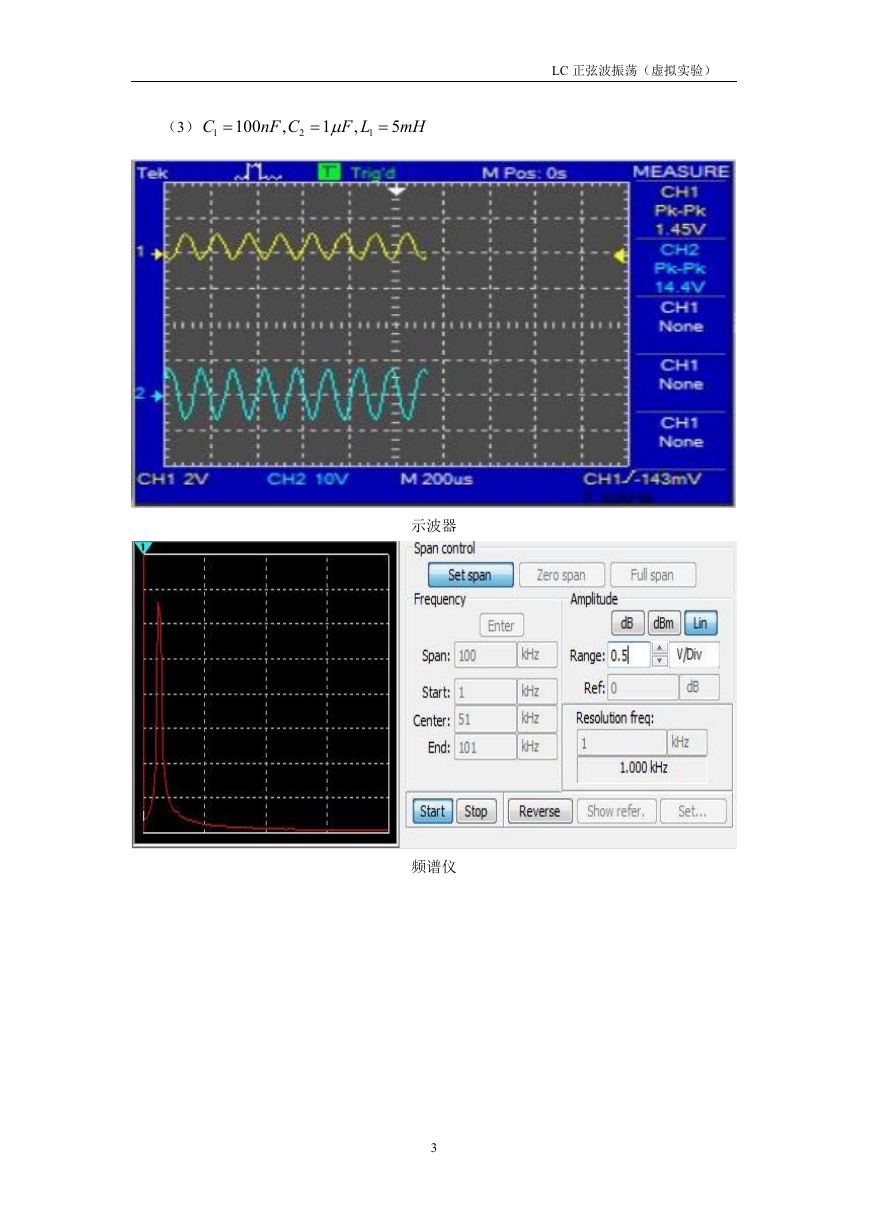
Task: Select the dB amplitude mode
Action: pyautogui.click(x=627, y=623)
